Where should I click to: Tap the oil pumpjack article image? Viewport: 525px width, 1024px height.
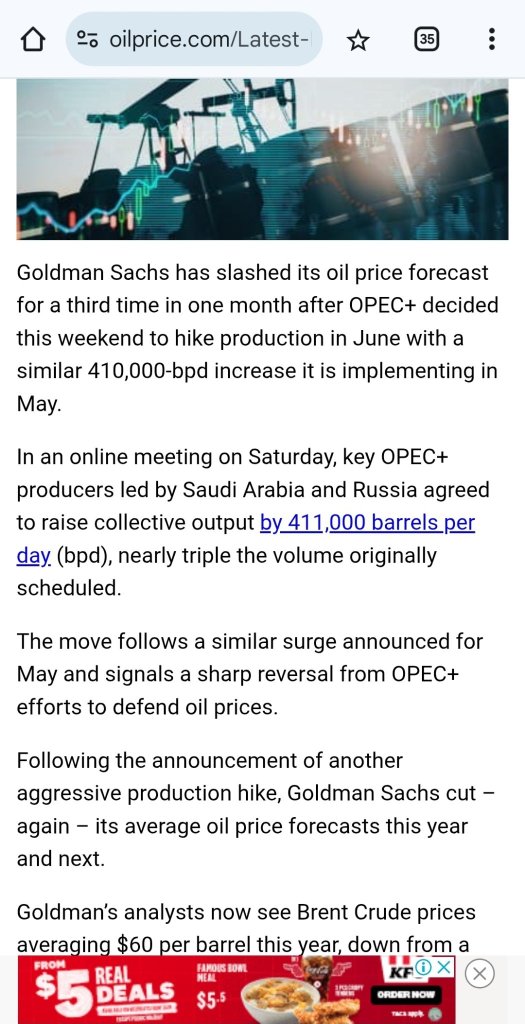click(x=262, y=159)
